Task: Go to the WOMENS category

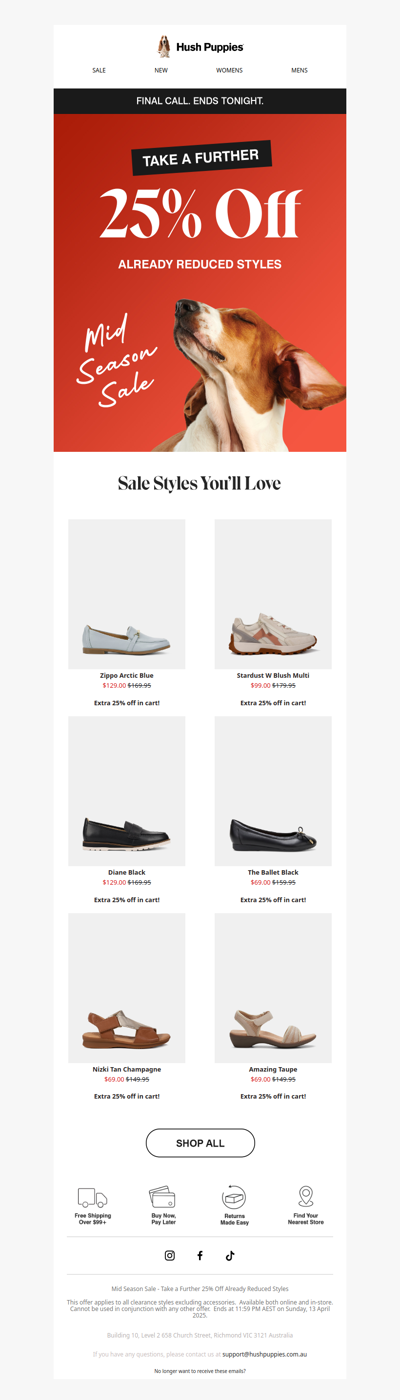Action: tap(229, 71)
